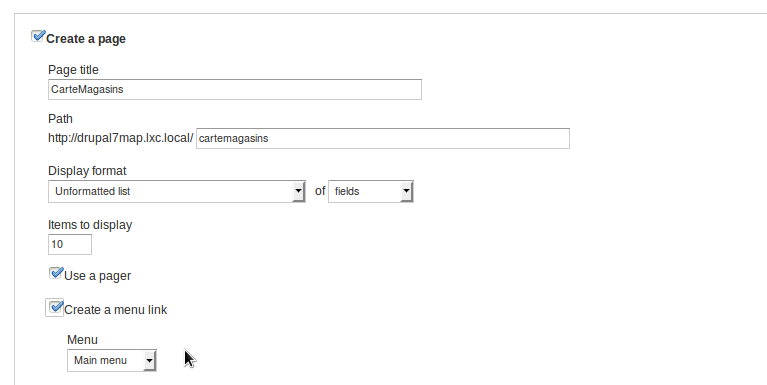Click the arrow on Unformatted list dropdown
The width and height of the screenshot is (767, 385).
[x=298, y=192]
